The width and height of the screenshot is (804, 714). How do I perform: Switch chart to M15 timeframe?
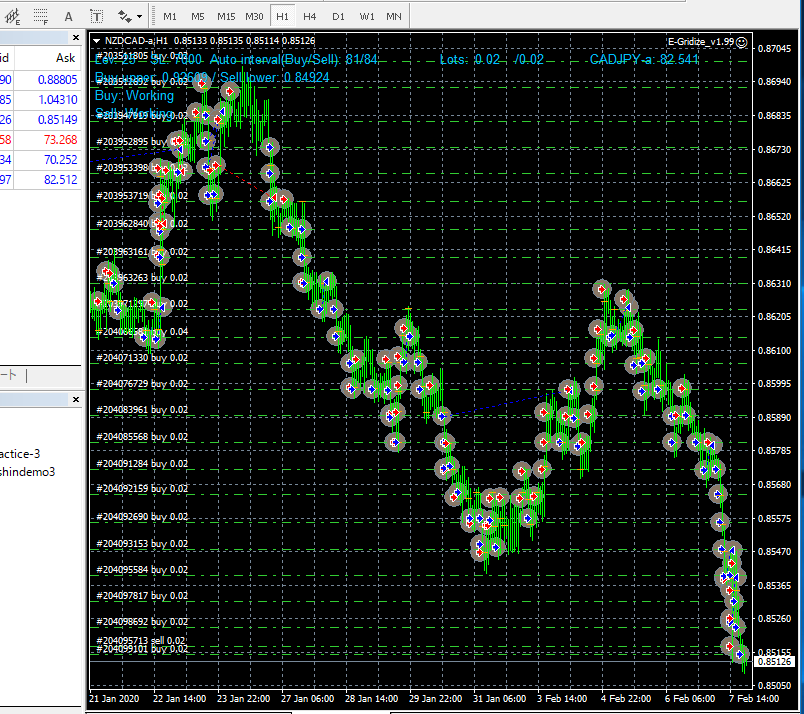click(226, 16)
